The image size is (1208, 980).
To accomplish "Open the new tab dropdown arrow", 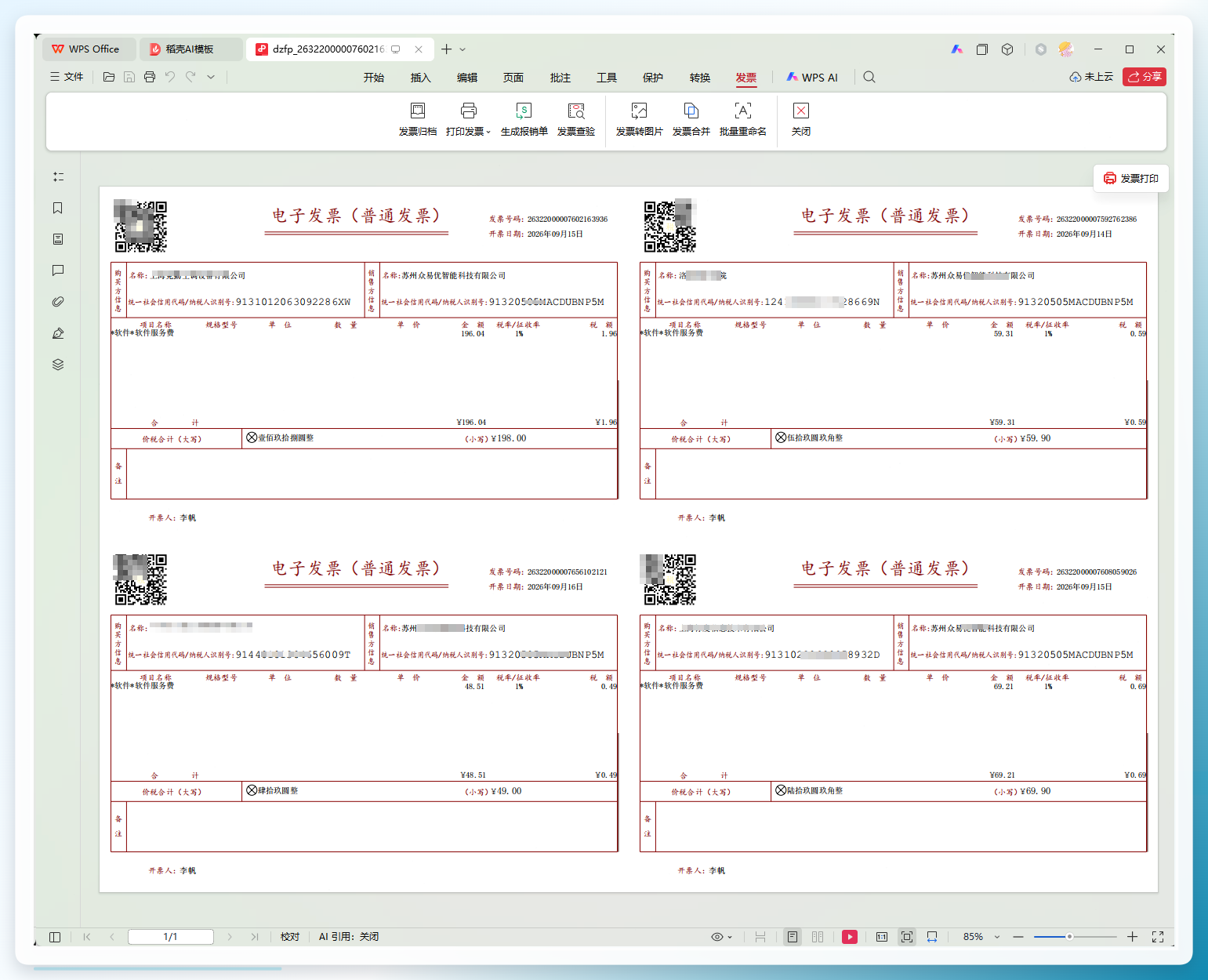I will click(463, 49).
